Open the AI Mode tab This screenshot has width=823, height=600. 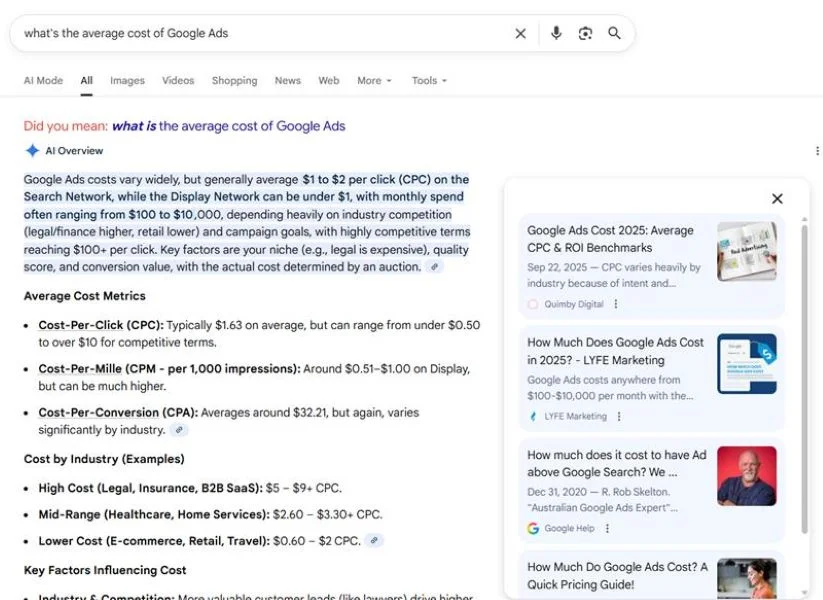click(x=43, y=80)
